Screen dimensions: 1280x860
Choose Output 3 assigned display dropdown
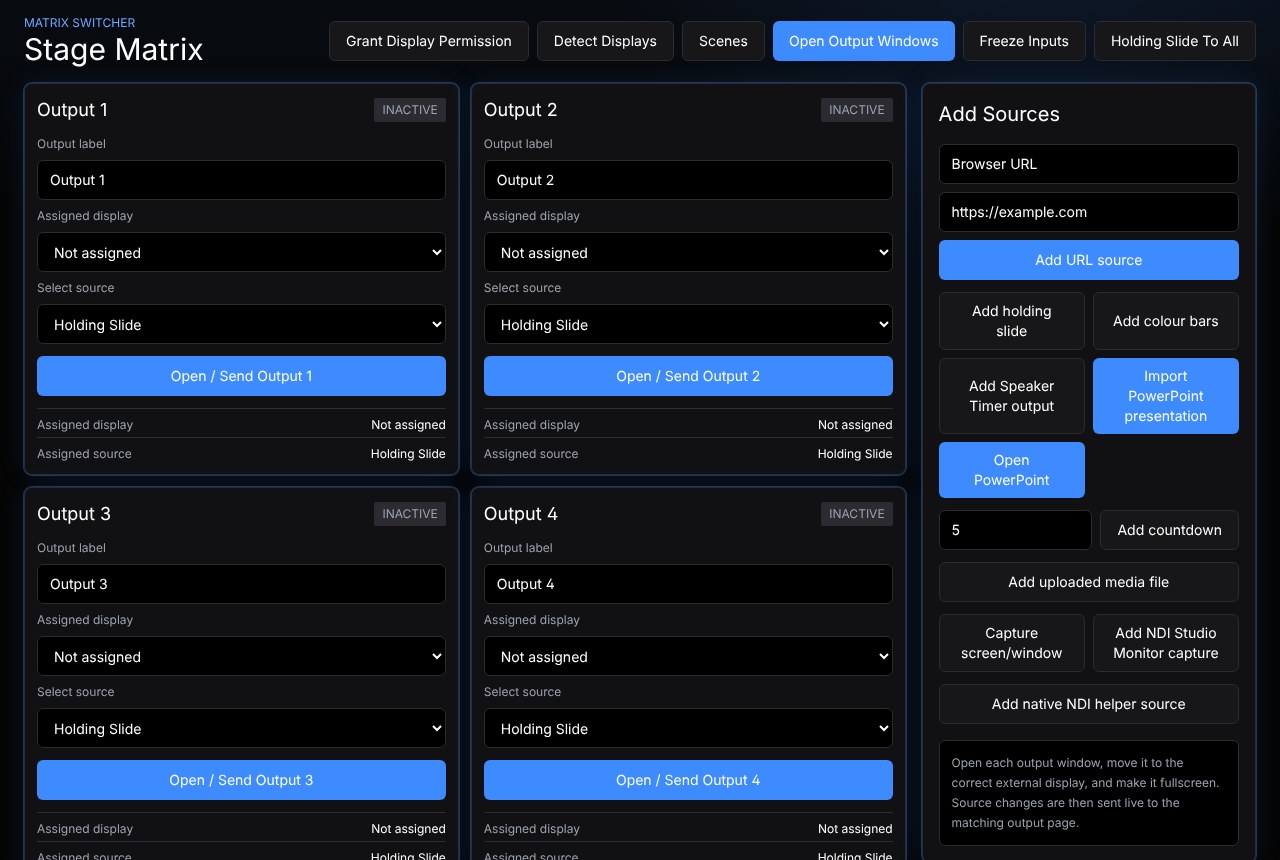[x=241, y=657]
